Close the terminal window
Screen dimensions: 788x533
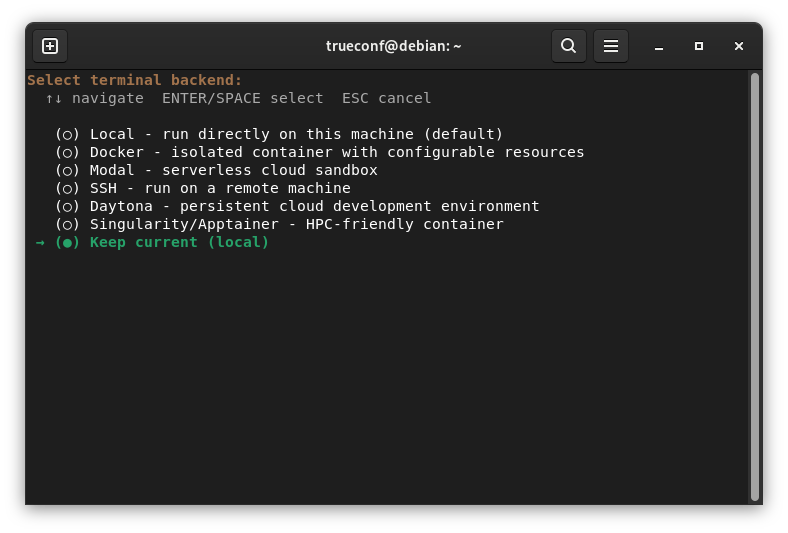click(738, 46)
